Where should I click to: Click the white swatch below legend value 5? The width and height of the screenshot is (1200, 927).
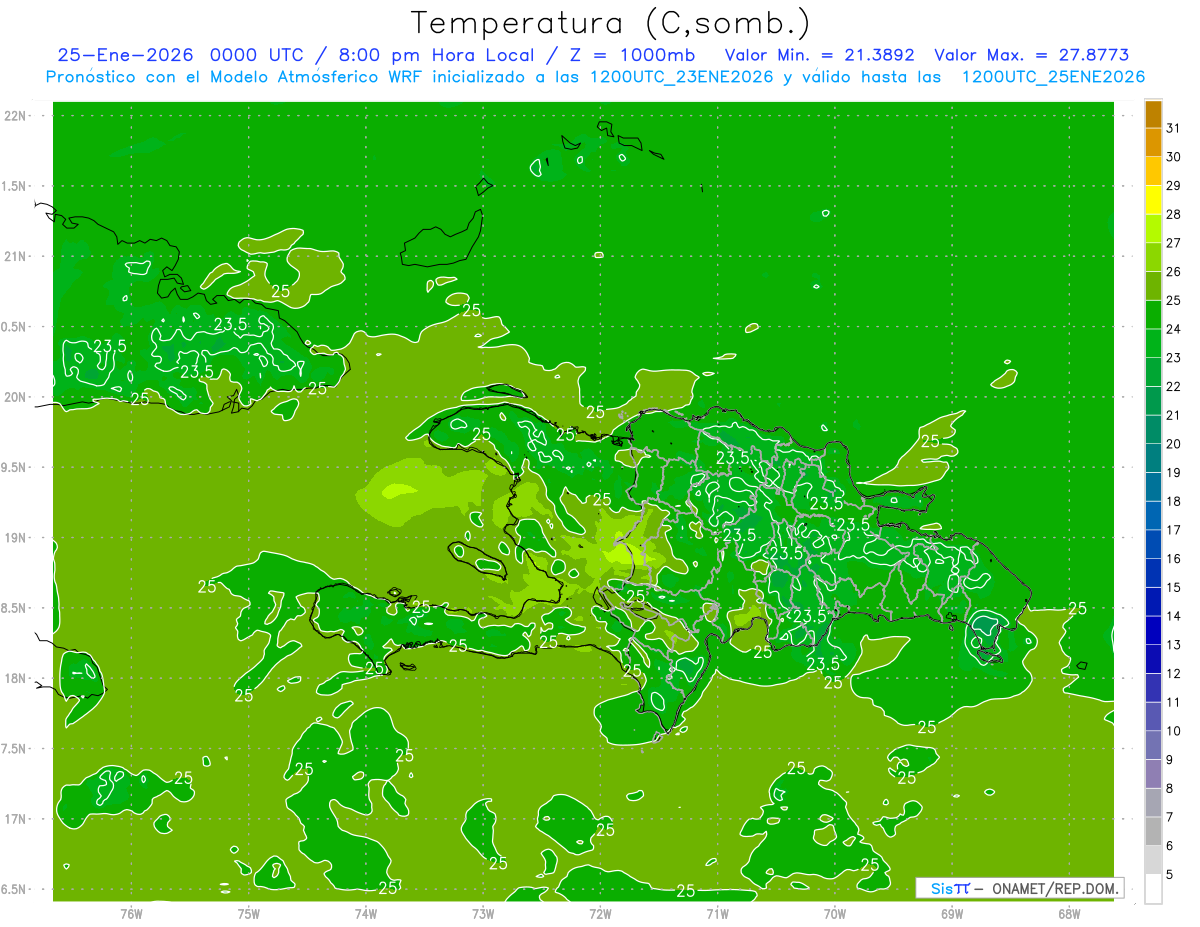(1153, 888)
